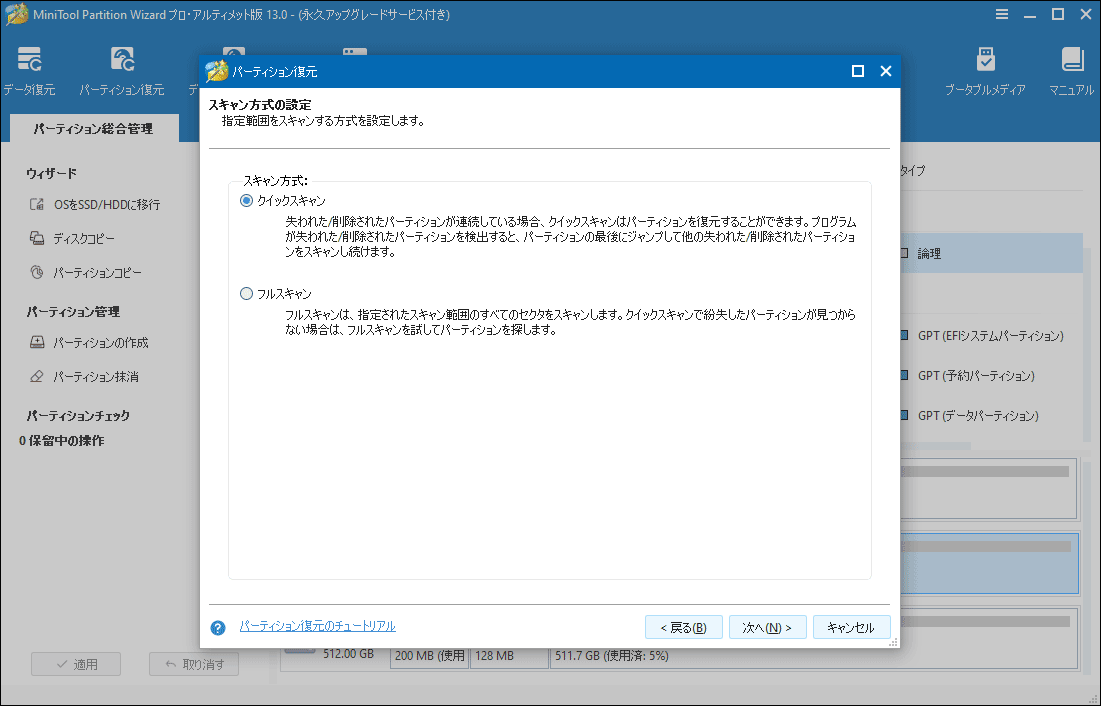1101x706 pixels.
Task: Select the GPT (EFIシステムパーティション) row
Action: pyautogui.click(x=991, y=336)
